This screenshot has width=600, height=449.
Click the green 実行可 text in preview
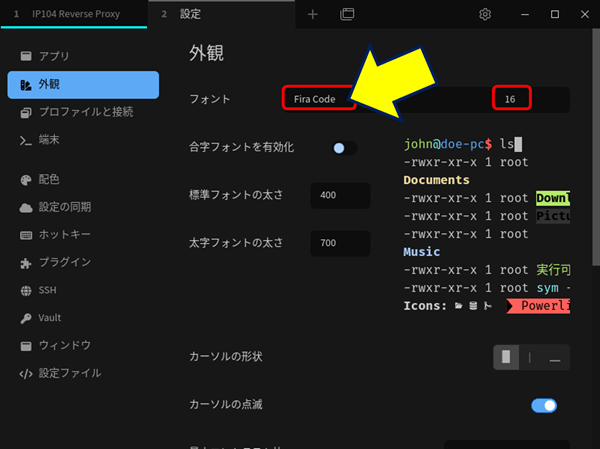pos(553,270)
